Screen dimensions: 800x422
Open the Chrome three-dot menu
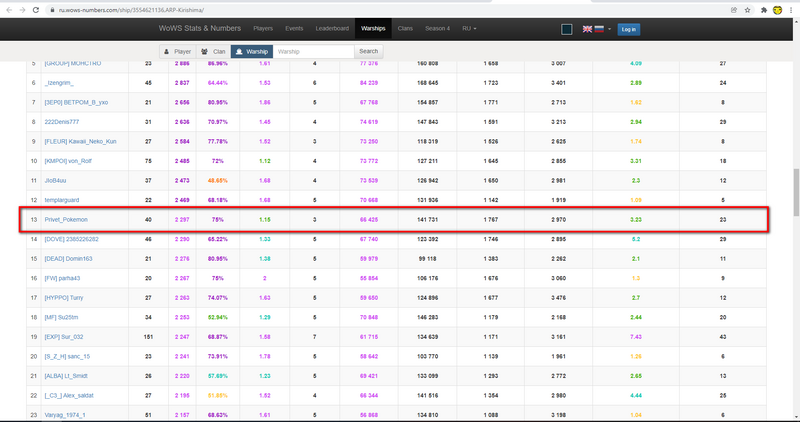tap(791, 9)
